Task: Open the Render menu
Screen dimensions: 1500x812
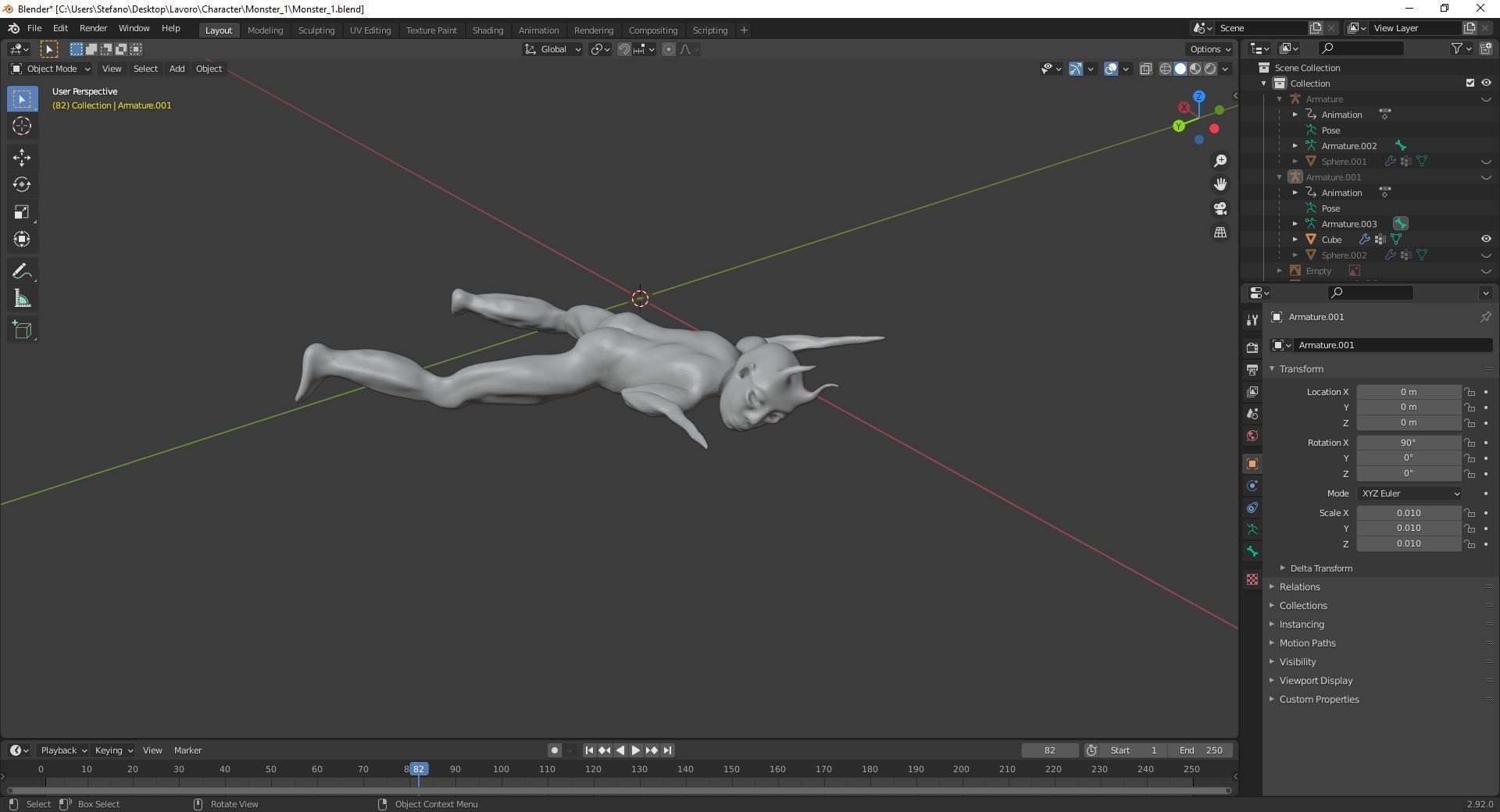Action: pyautogui.click(x=93, y=28)
